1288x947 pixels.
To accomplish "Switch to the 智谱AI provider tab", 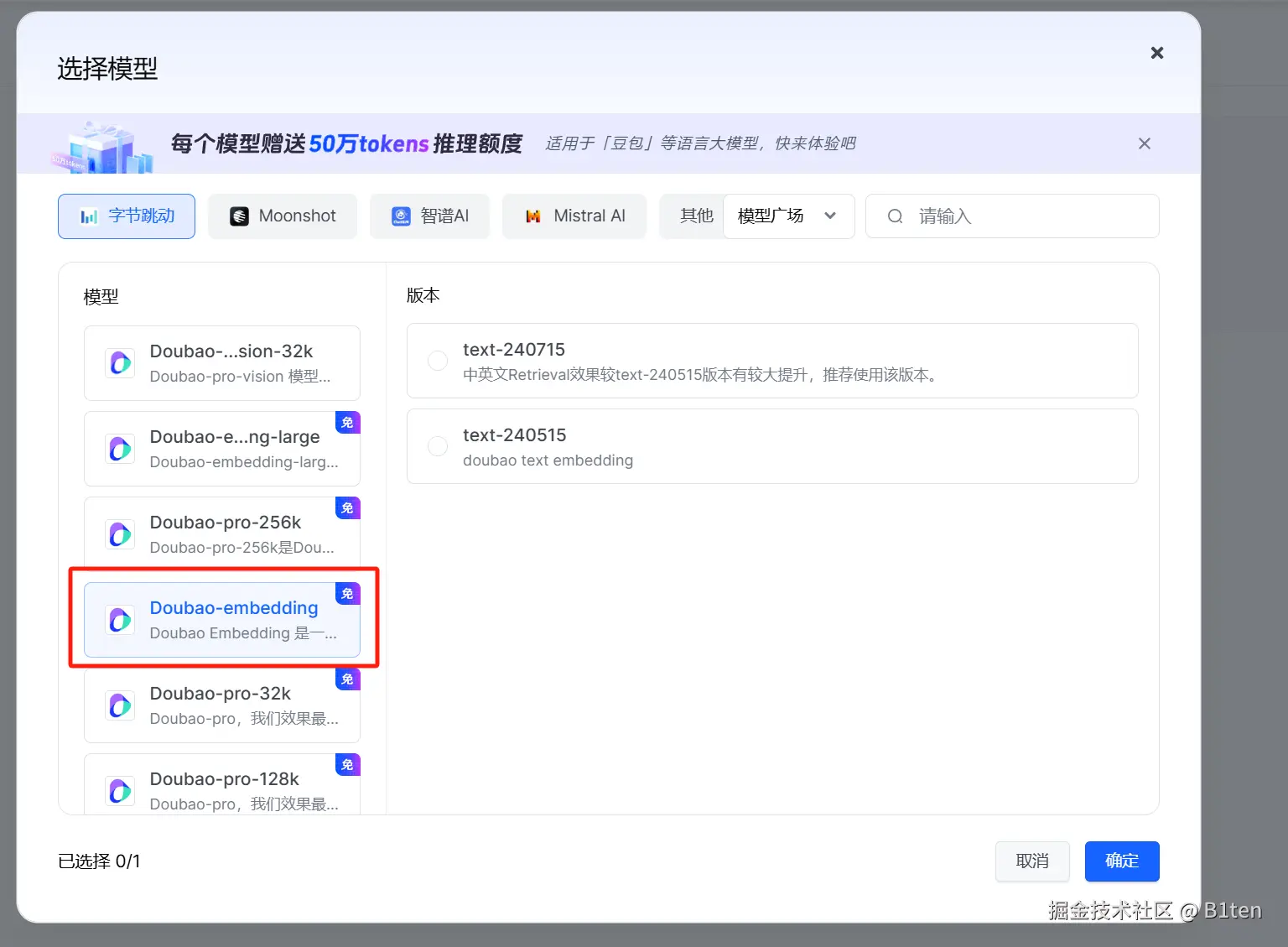I will point(429,216).
